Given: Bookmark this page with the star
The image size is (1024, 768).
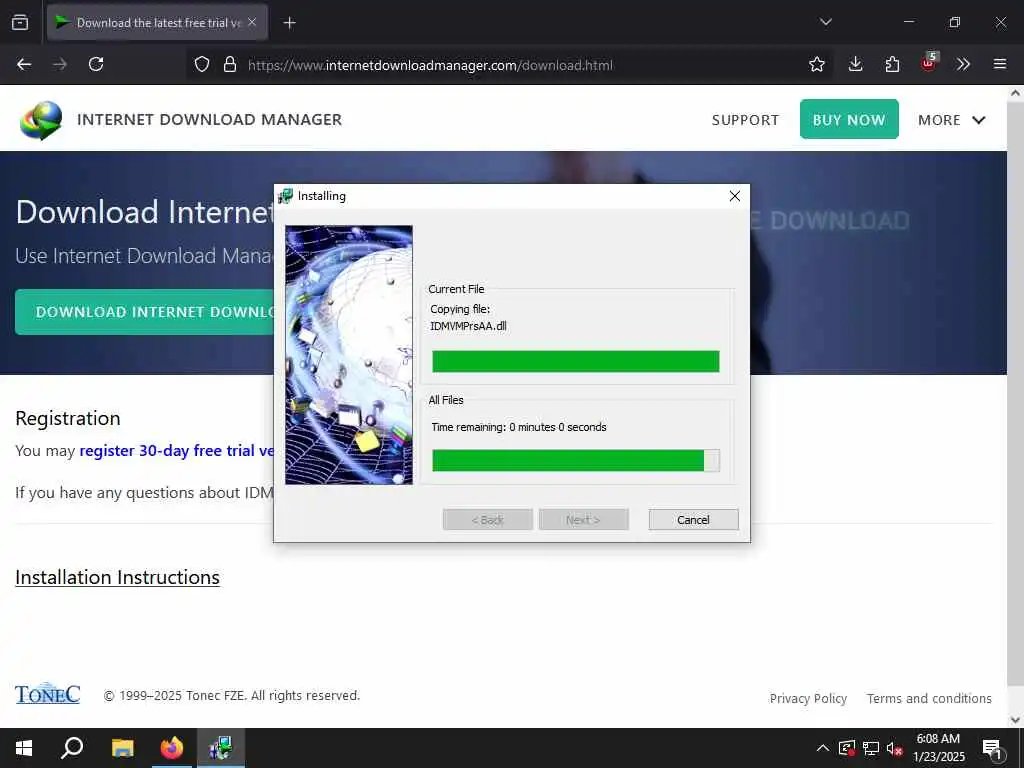Looking at the screenshot, I should (x=816, y=64).
